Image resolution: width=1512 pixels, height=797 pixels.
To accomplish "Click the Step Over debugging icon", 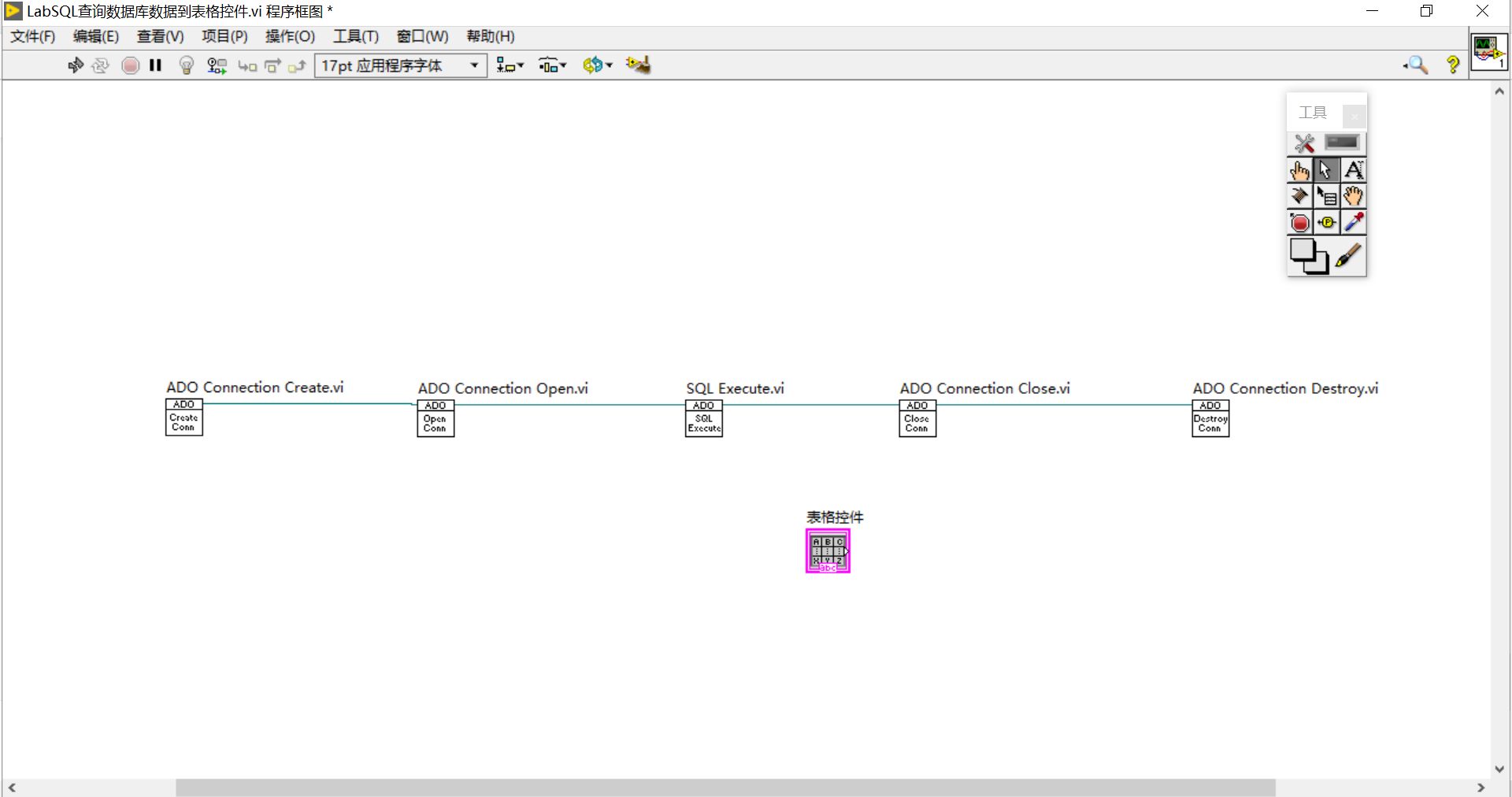I will pyautogui.click(x=272, y=65).
